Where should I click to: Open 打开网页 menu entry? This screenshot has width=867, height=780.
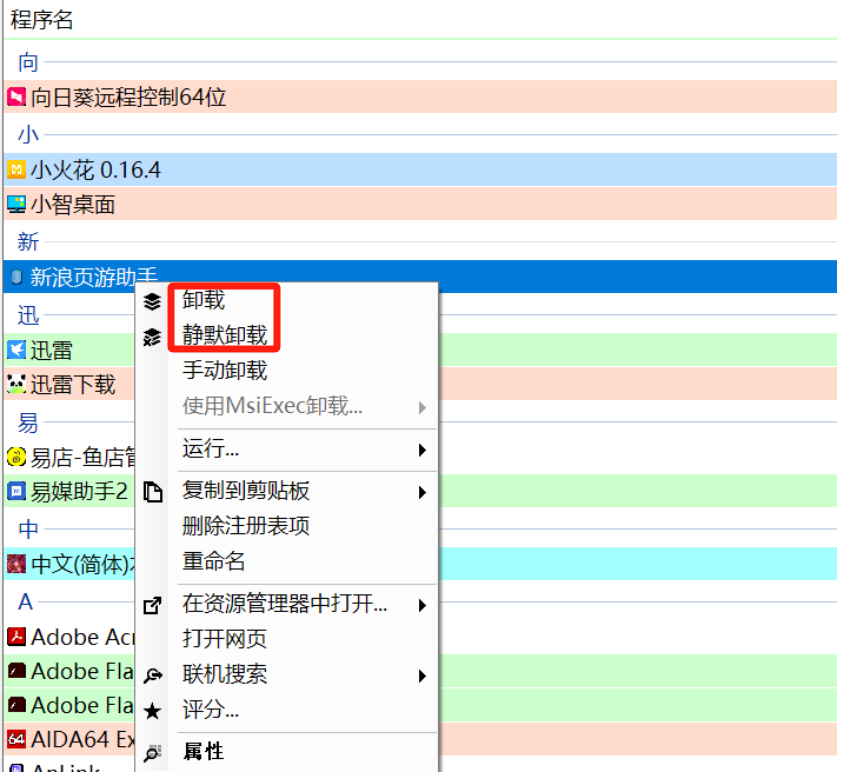[x=224, y=639]
